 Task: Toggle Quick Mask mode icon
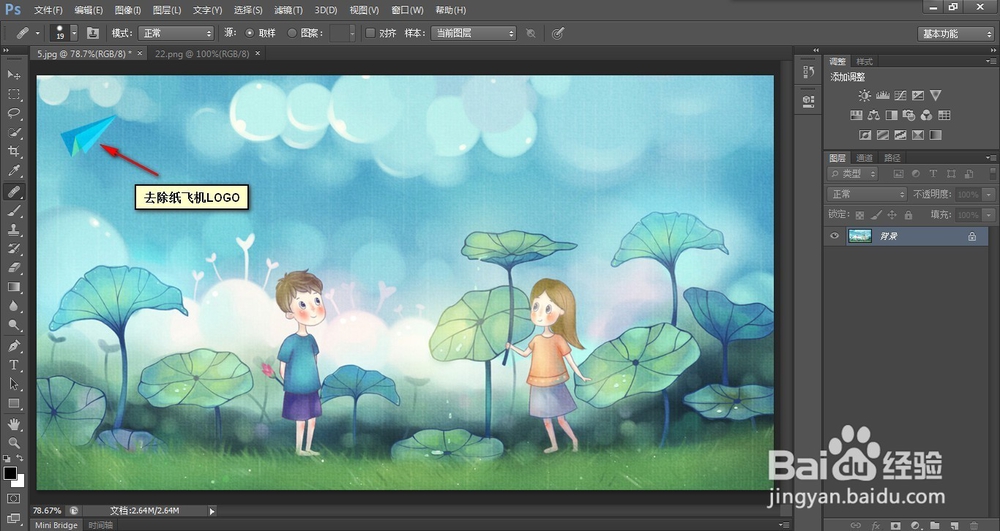point(13,498)
